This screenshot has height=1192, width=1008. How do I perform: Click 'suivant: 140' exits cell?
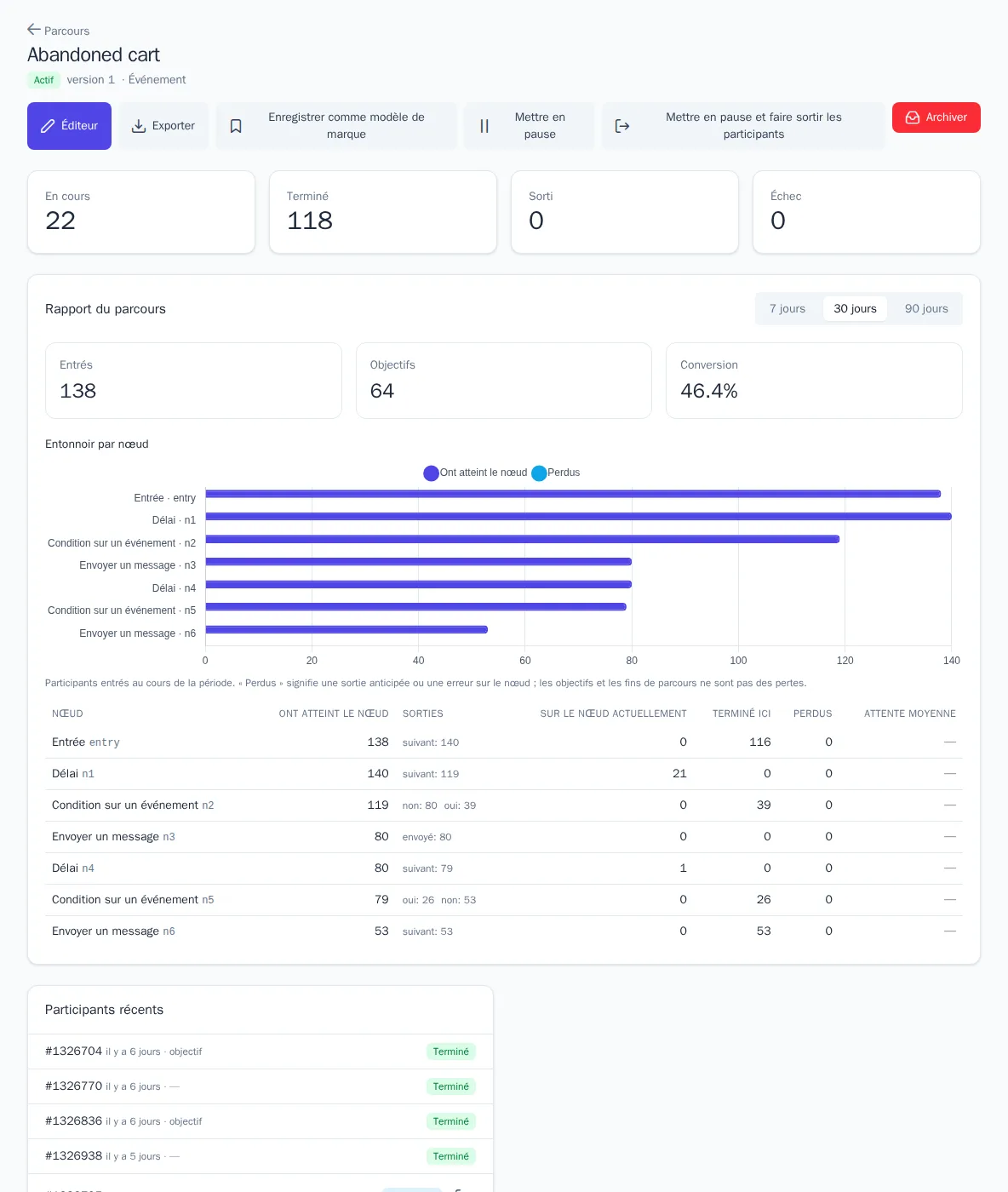[431, 742]
